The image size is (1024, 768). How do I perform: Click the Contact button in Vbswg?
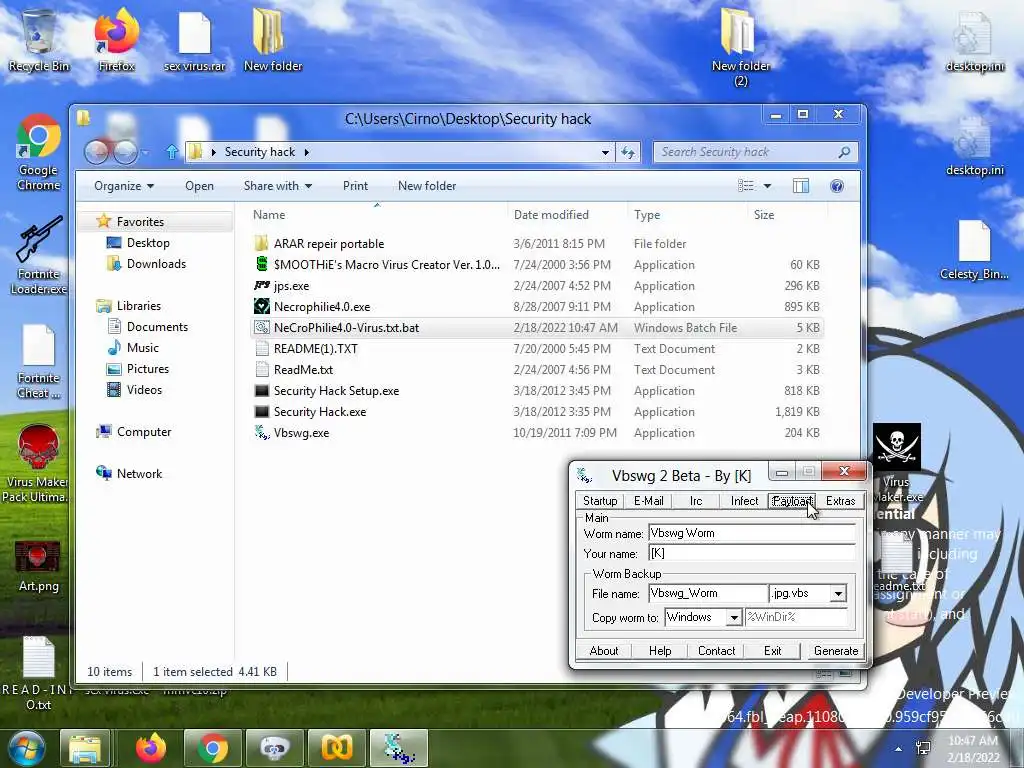pos(716,651)
